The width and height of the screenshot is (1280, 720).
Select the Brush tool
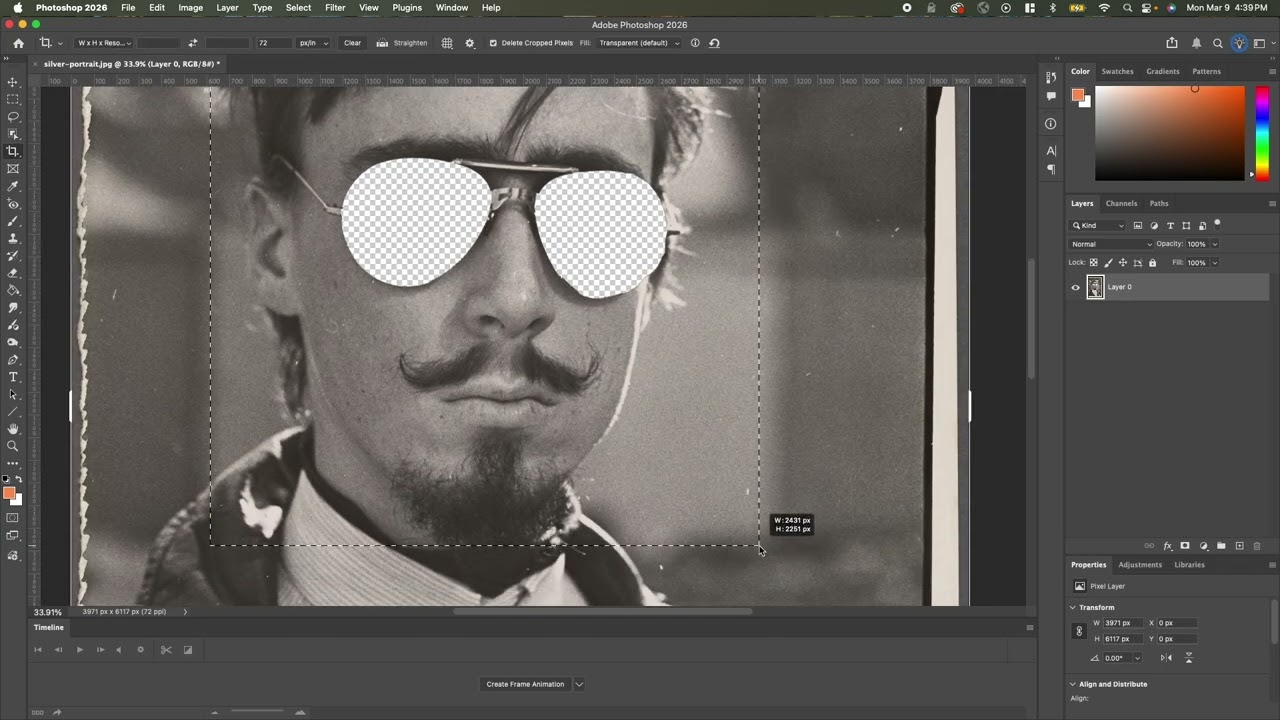13,221
